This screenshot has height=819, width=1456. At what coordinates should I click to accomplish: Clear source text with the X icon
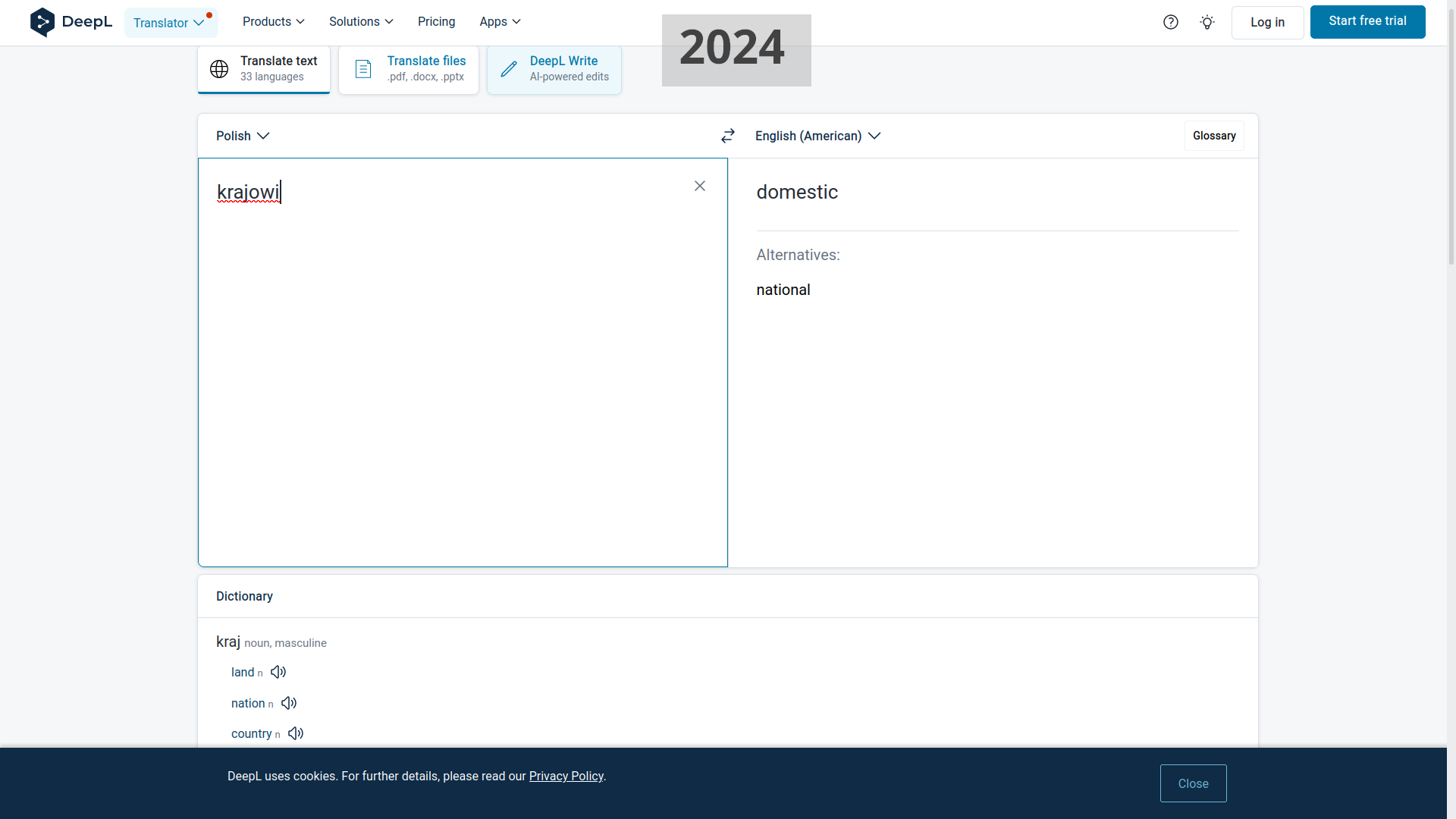click(x=699, y=186)
